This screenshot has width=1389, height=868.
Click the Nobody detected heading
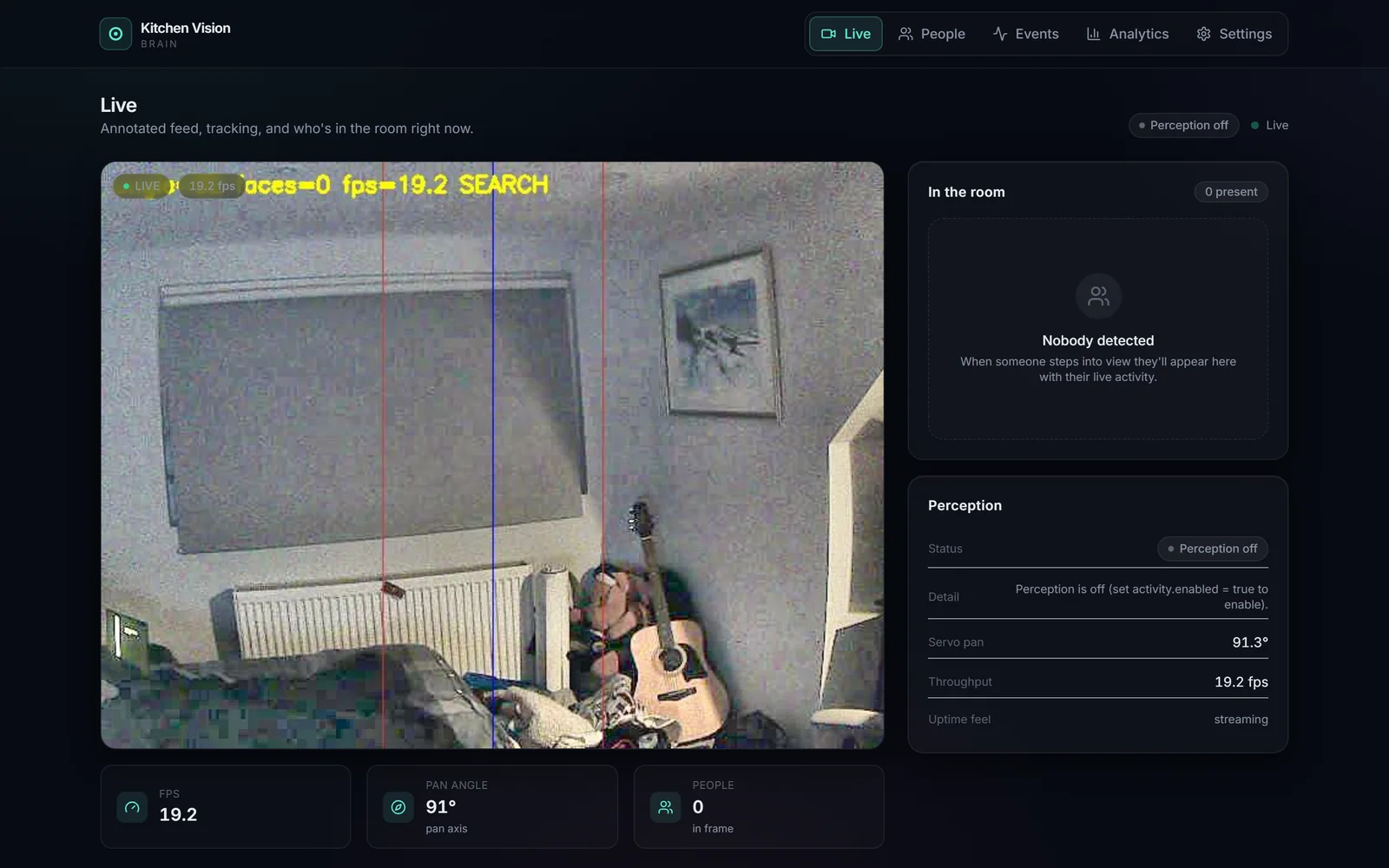1098,340
